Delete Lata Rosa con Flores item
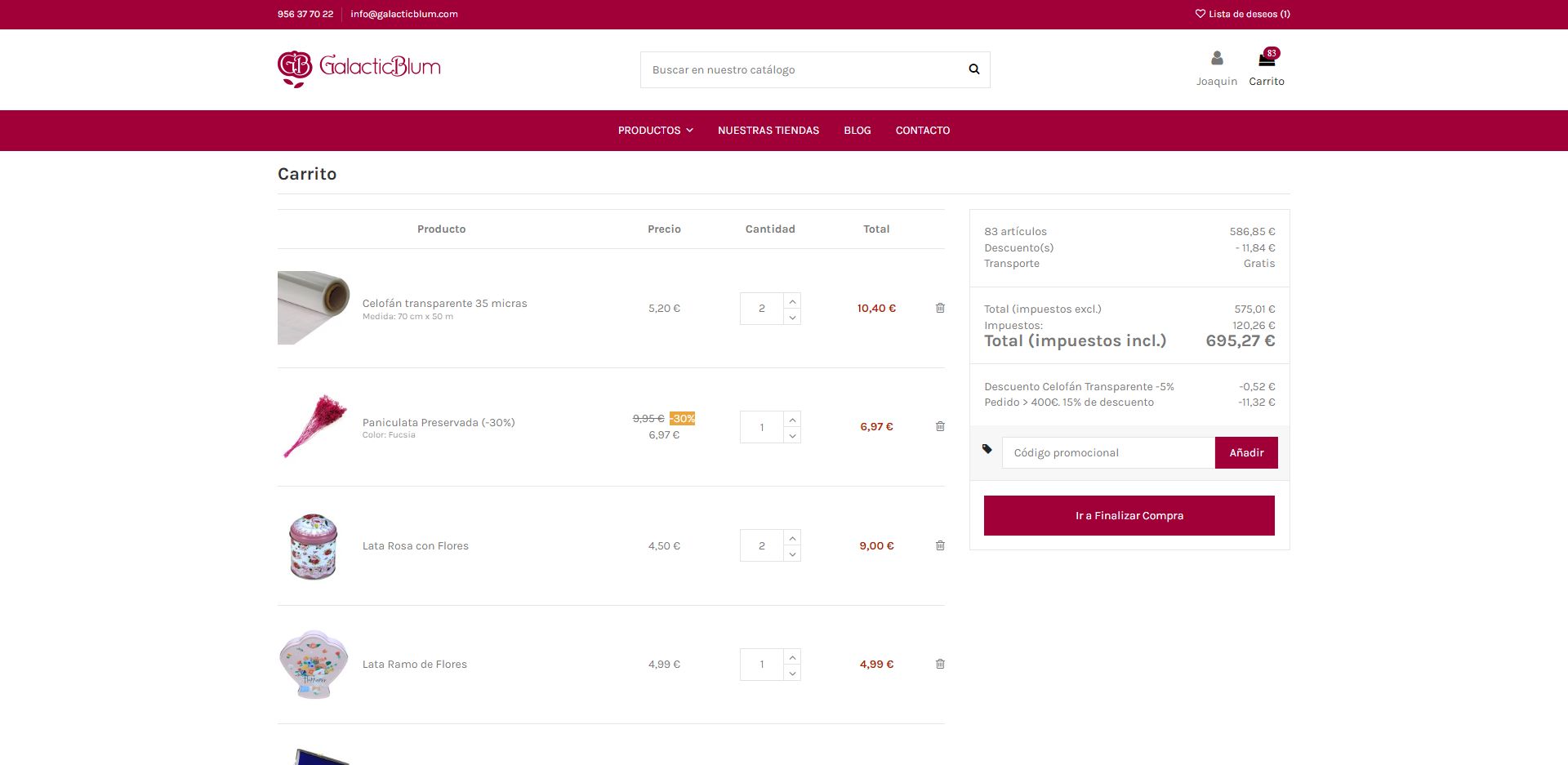This screenshot has height=765, width=1568. coord(940,545)
